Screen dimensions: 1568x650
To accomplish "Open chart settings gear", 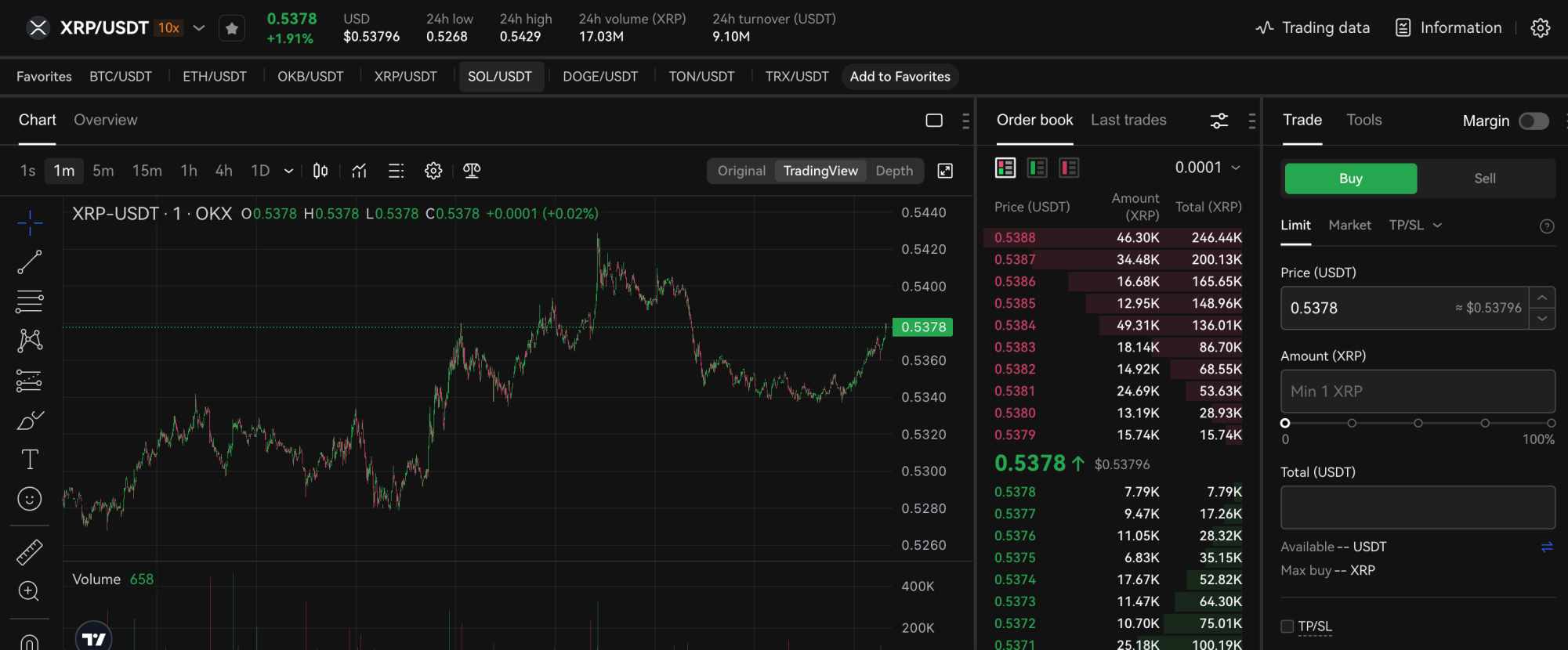I will coord(433,171).
